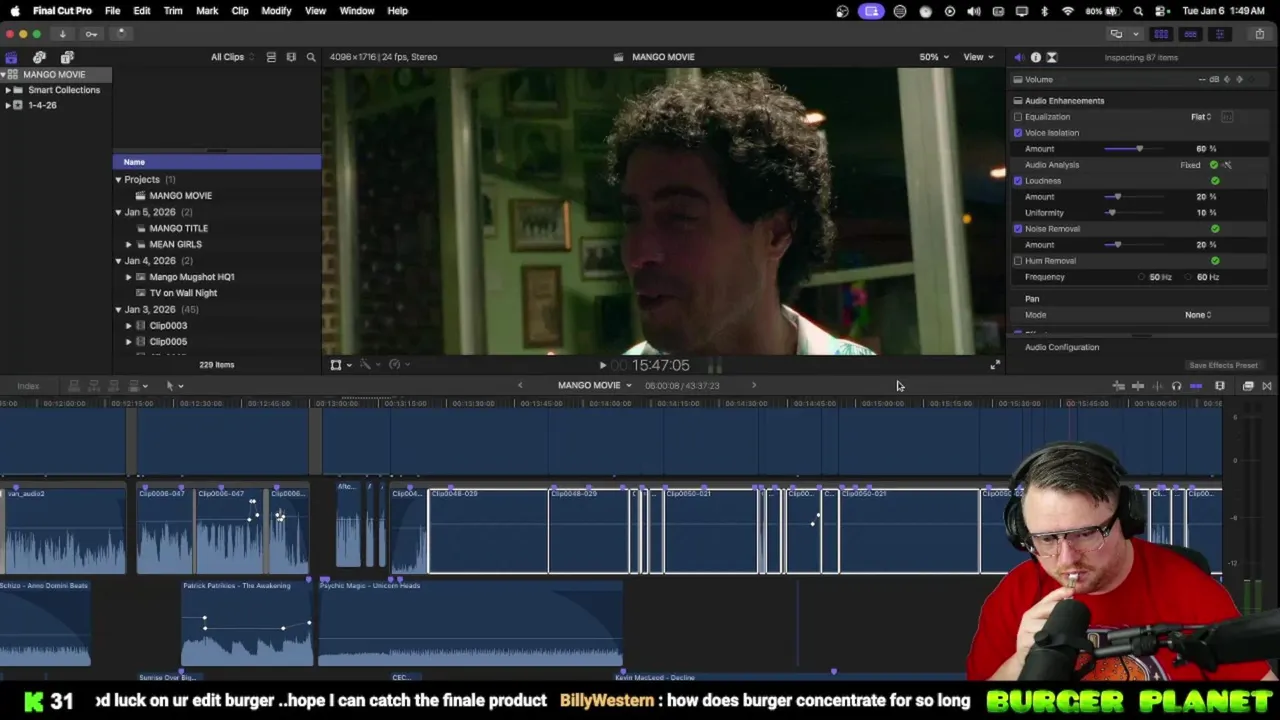Image resolution: width=1280 pixels, height=720 pixels.
Task: Show the photos and audio sidebar
Action: (x=39, y=57)
